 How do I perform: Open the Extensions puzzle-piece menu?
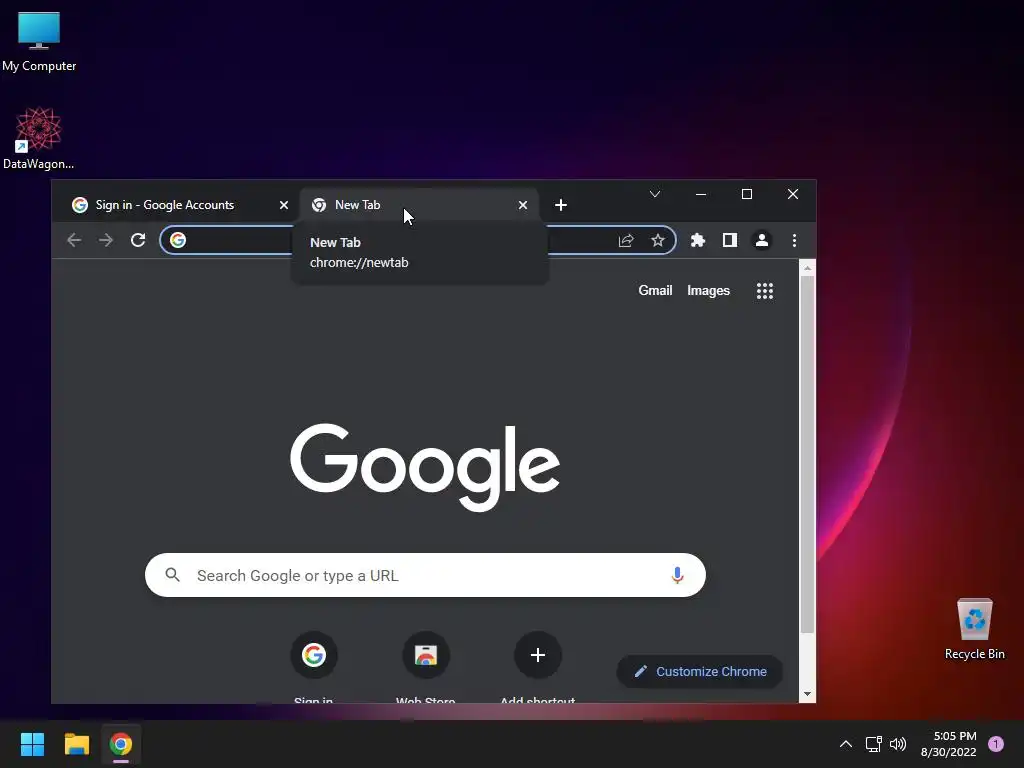coord(697,240)
